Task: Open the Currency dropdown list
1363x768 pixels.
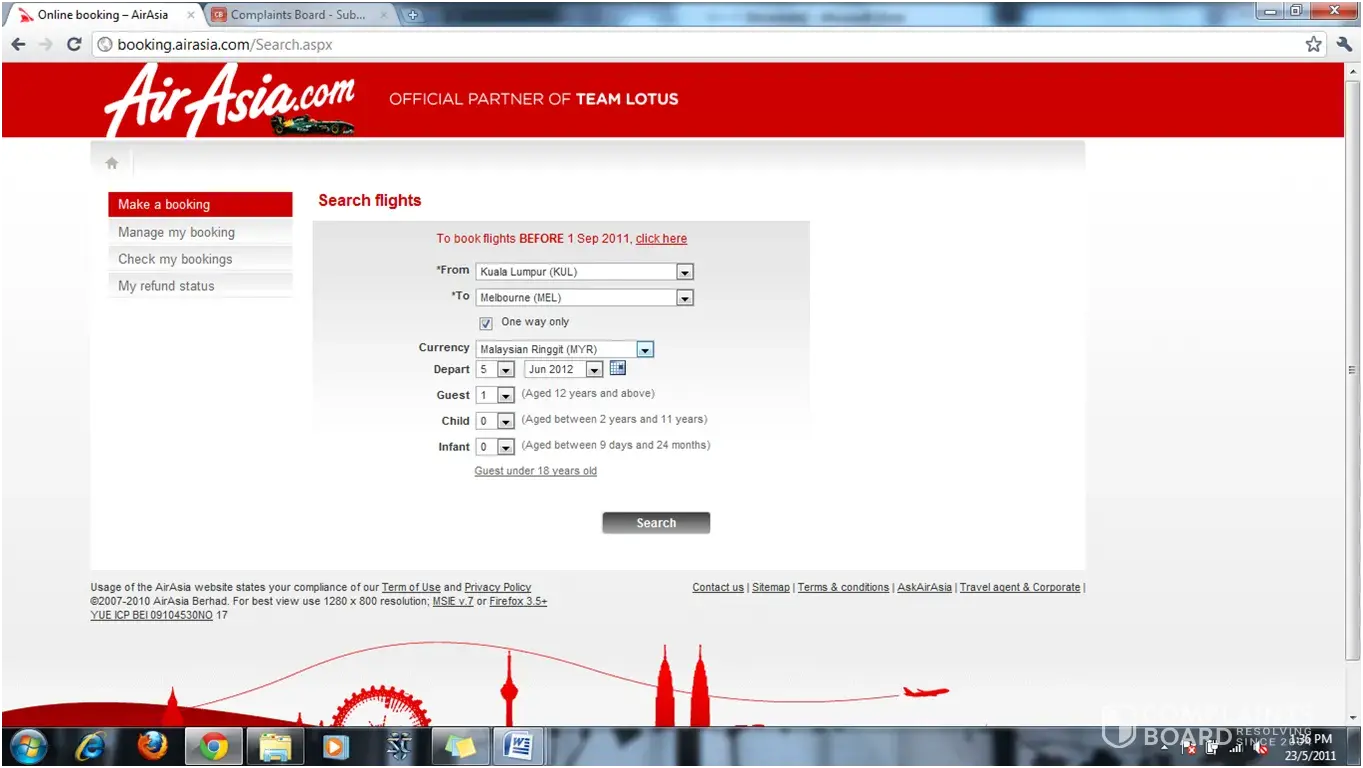Action: tap(645, 349)
